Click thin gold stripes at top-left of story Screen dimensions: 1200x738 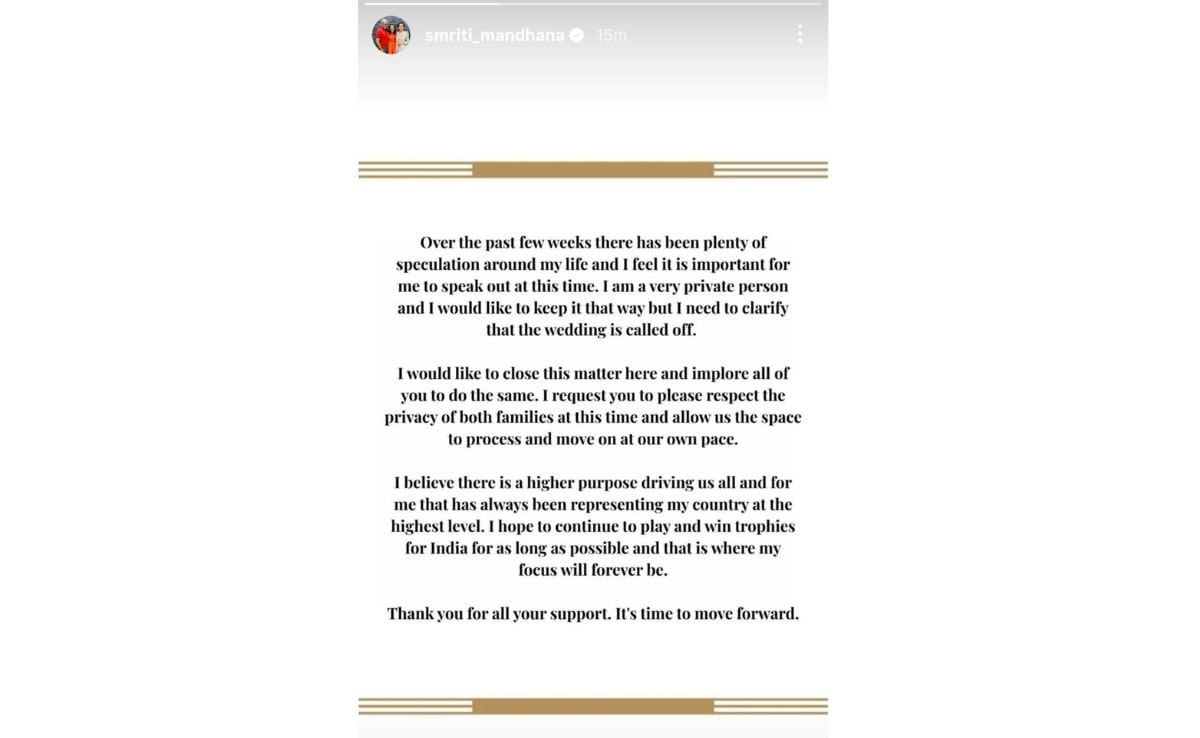(415, 170)
